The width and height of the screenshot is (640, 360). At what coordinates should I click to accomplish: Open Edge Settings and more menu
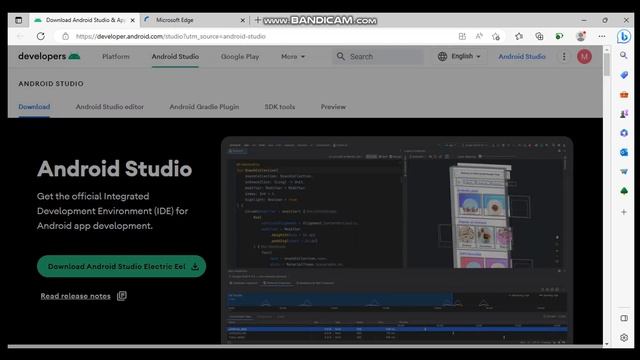[602, 36]
